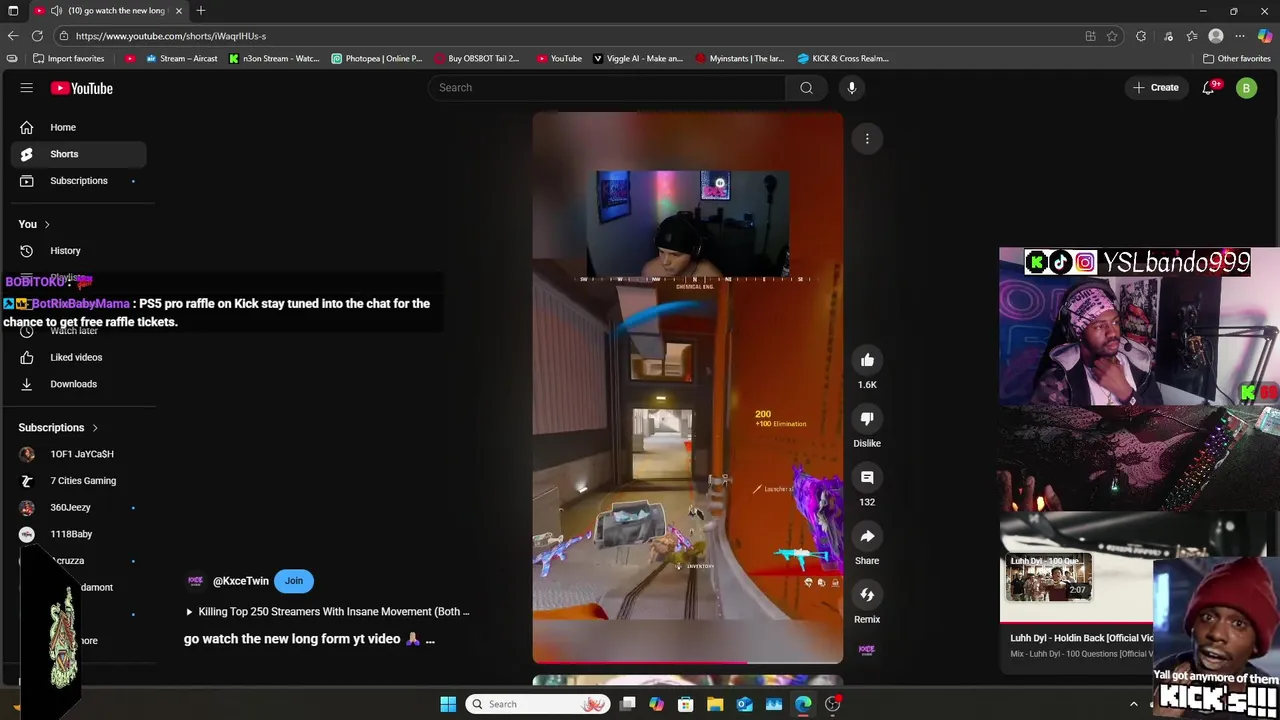Screen dimensions: 1280x720
Task: Share this Short
Action: [867, 537]
